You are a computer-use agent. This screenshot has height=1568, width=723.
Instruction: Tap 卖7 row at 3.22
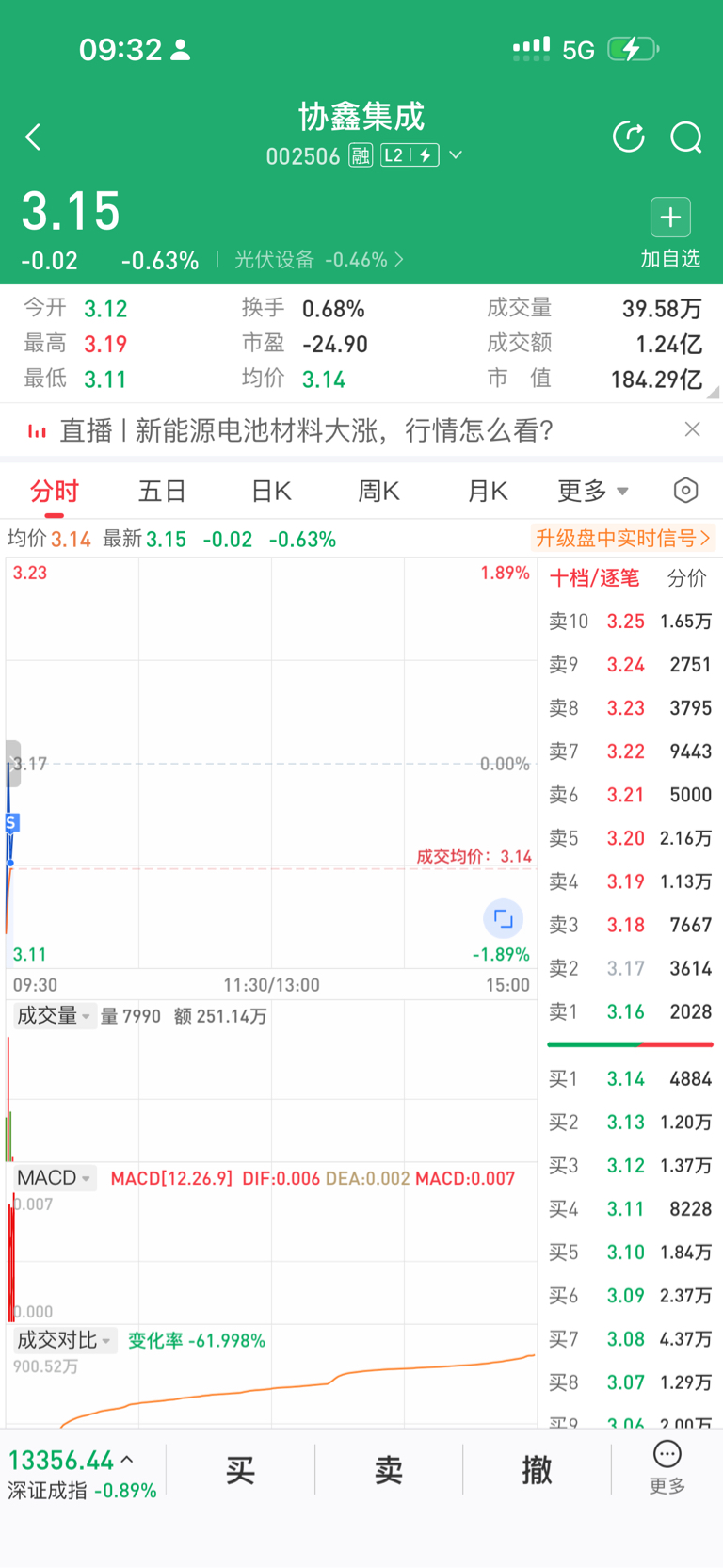pyautogui.click(x=630, y=752)
